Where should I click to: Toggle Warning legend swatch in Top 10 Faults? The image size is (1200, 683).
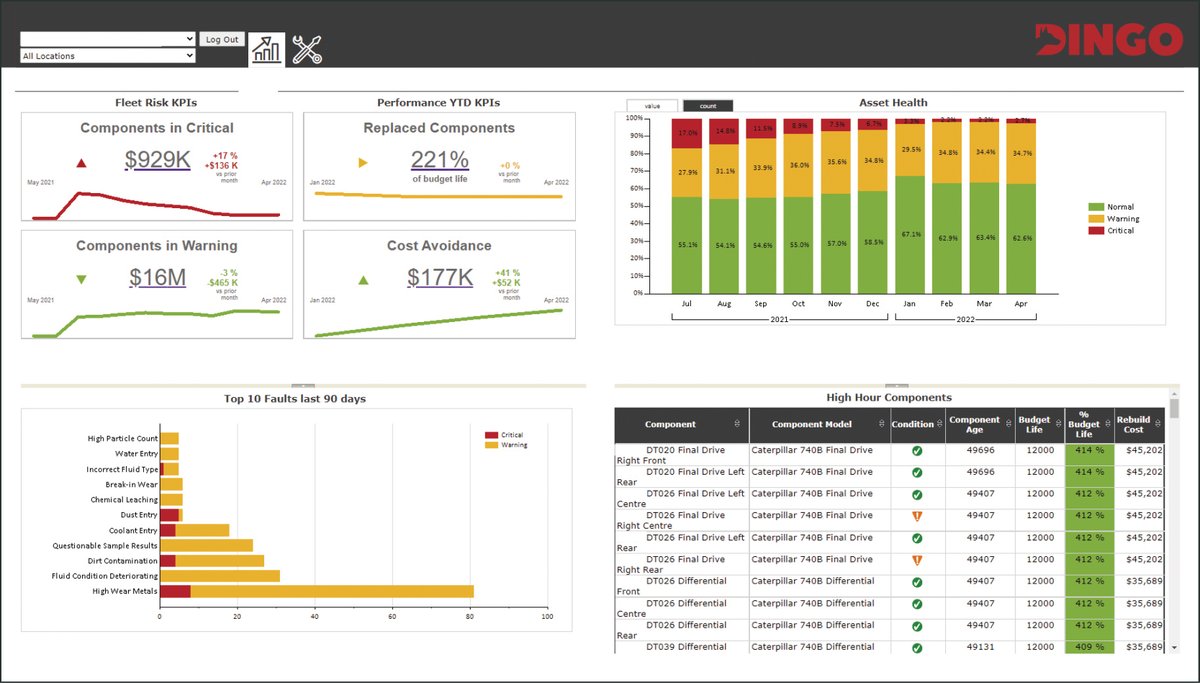pos(491,445)
